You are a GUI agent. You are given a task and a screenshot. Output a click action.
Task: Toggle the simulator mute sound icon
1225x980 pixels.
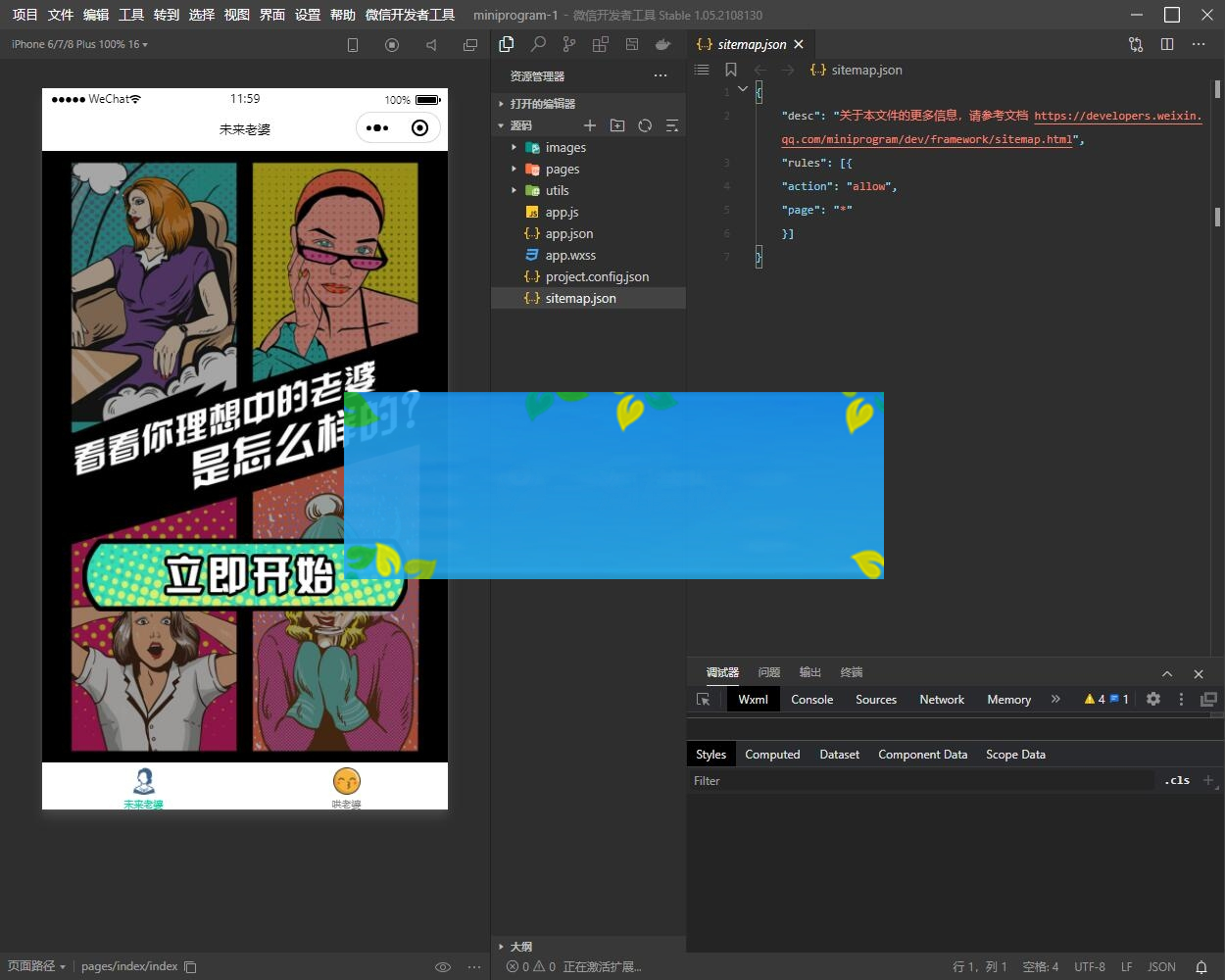[431, 45]
